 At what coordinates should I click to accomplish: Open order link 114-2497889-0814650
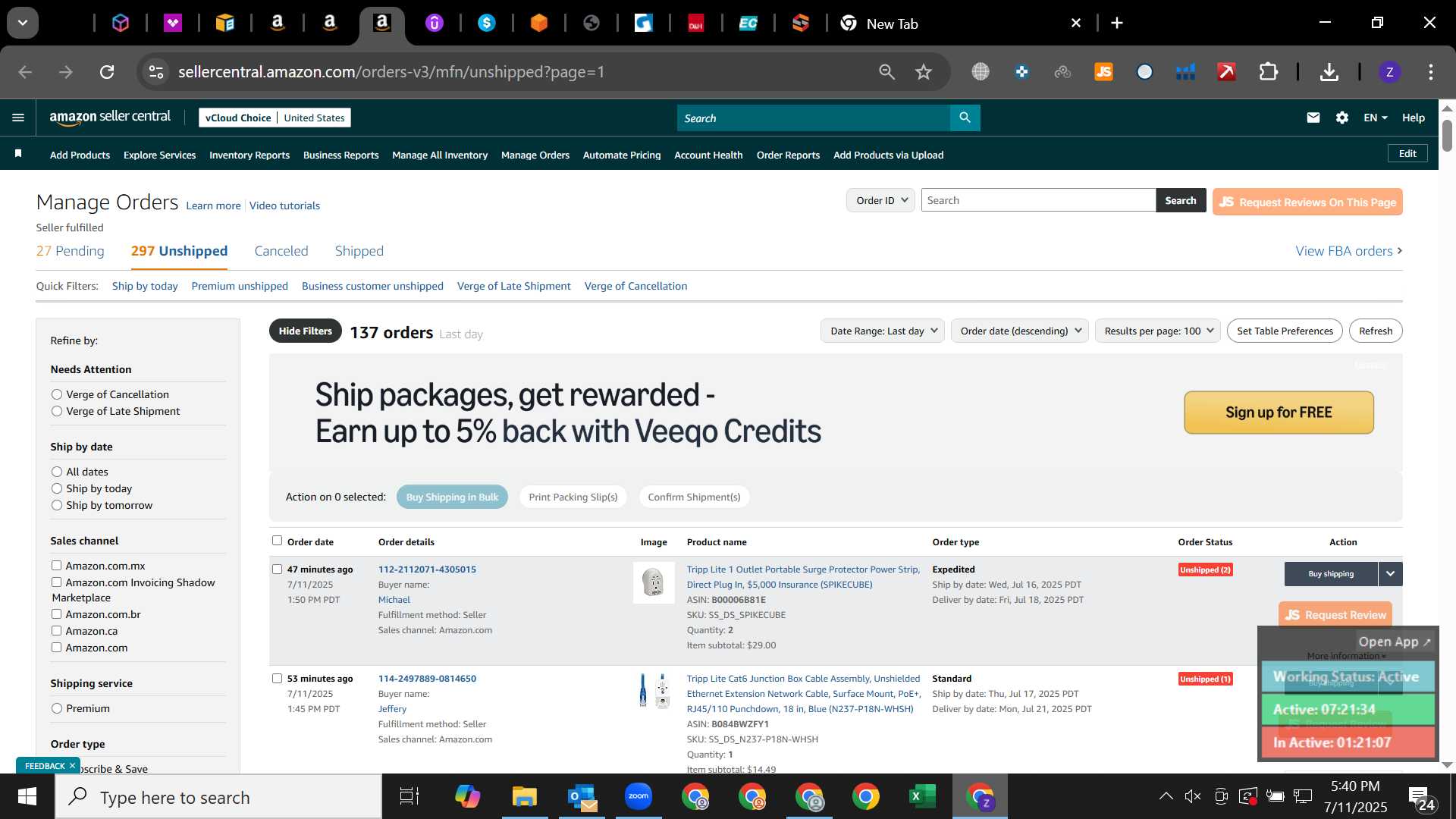click(x=427, y=679)
